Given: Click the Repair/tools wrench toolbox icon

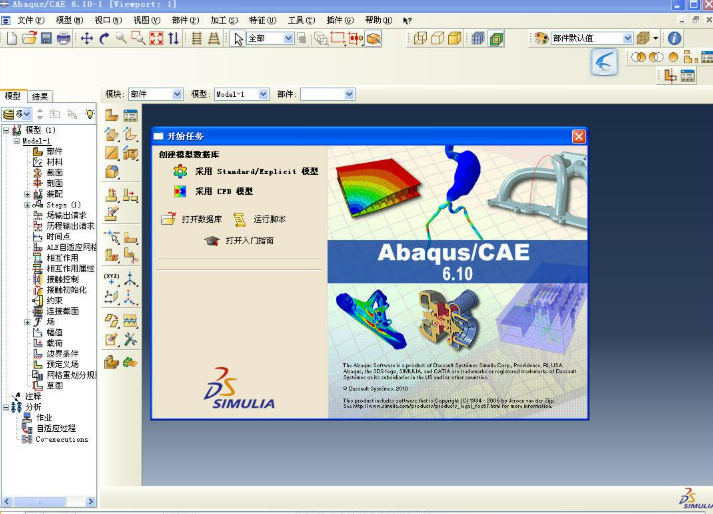Looking at the screenshot, I should click(x=130, y=339).
